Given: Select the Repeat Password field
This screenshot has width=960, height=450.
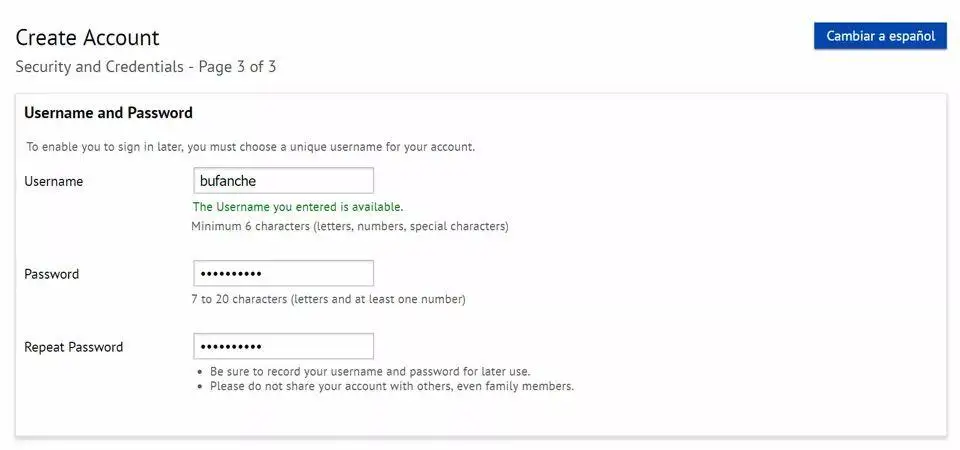Looking at the screenshot, I should point(283,347).
